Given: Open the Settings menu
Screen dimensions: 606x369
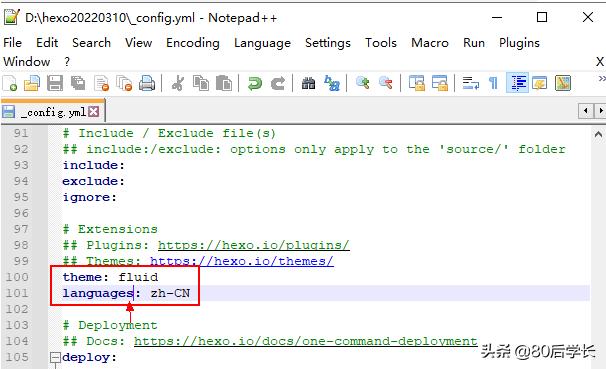Looking at the screenshot, I should 328,43.
